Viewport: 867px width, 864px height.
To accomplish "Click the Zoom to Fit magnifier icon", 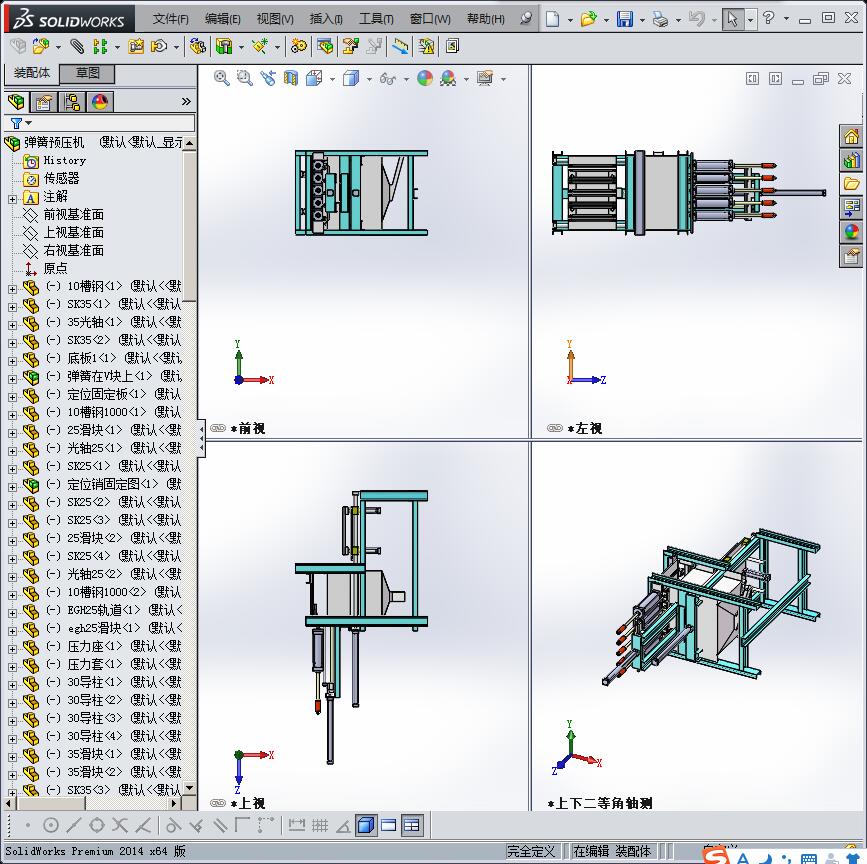I will coord(222,78).
